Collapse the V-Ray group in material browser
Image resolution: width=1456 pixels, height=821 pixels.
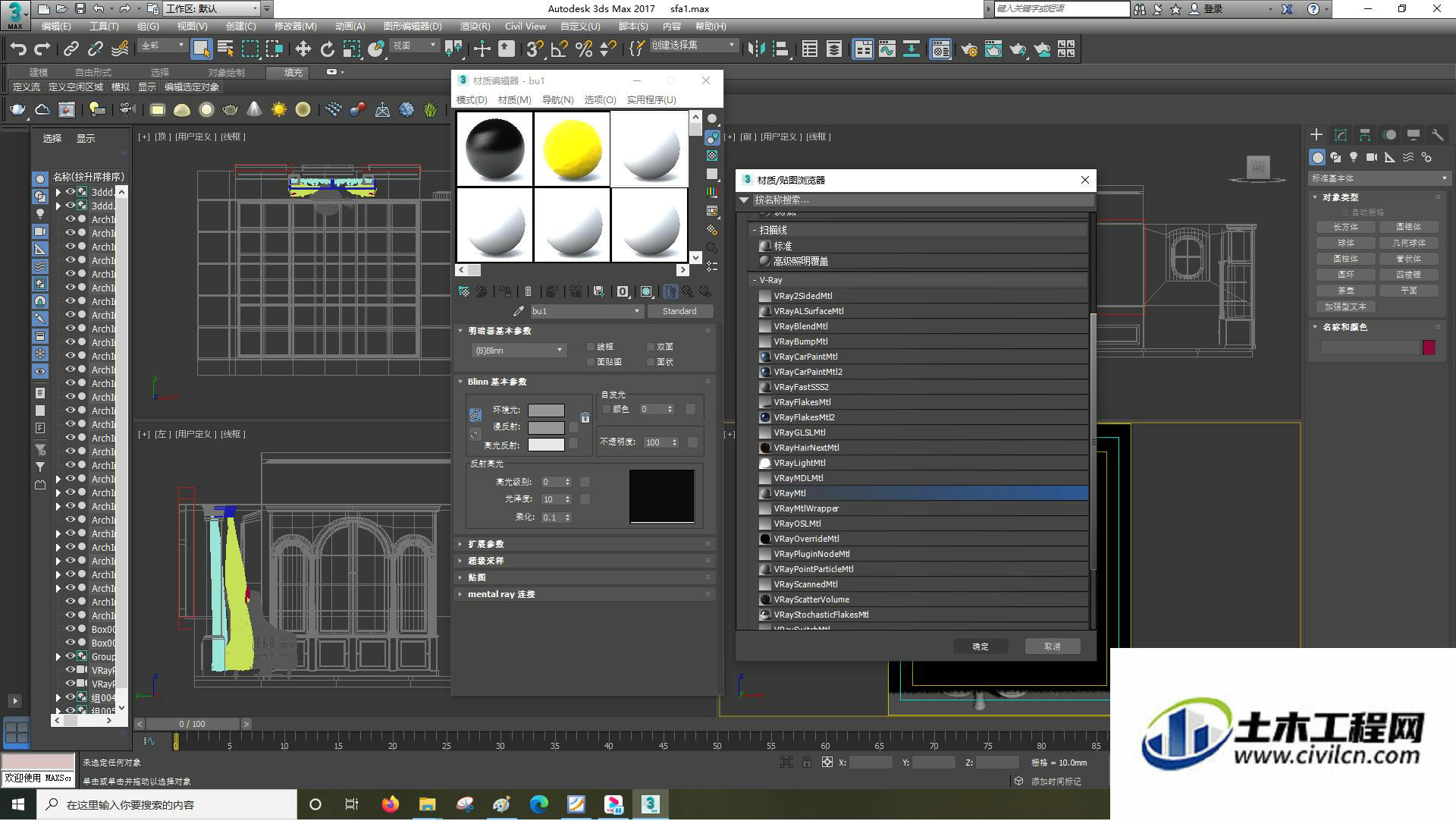pyautogui.click(x=755, y=280)
